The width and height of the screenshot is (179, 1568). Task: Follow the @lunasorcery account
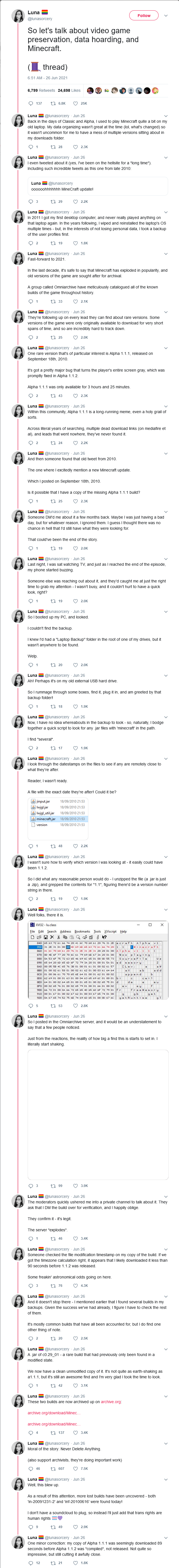pyautogui.click(x=143, y=15)
